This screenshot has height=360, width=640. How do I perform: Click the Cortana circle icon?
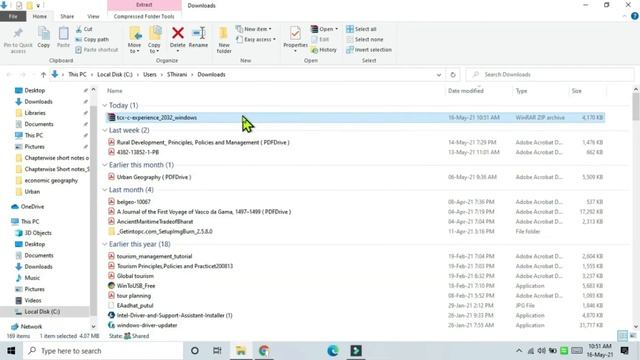[195, 351]
